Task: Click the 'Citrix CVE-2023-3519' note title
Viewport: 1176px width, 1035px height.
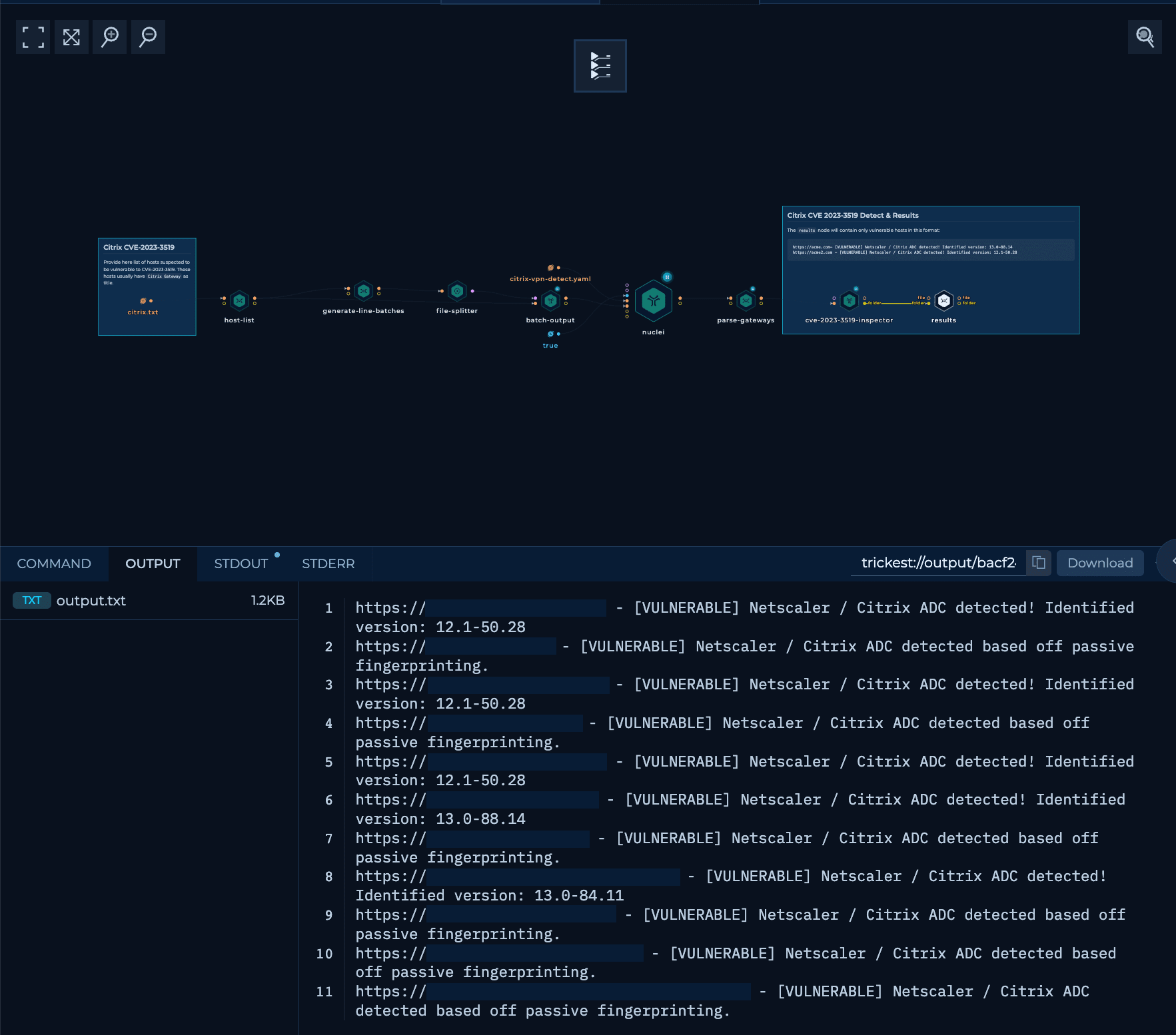Action: (x=139, y=247)
